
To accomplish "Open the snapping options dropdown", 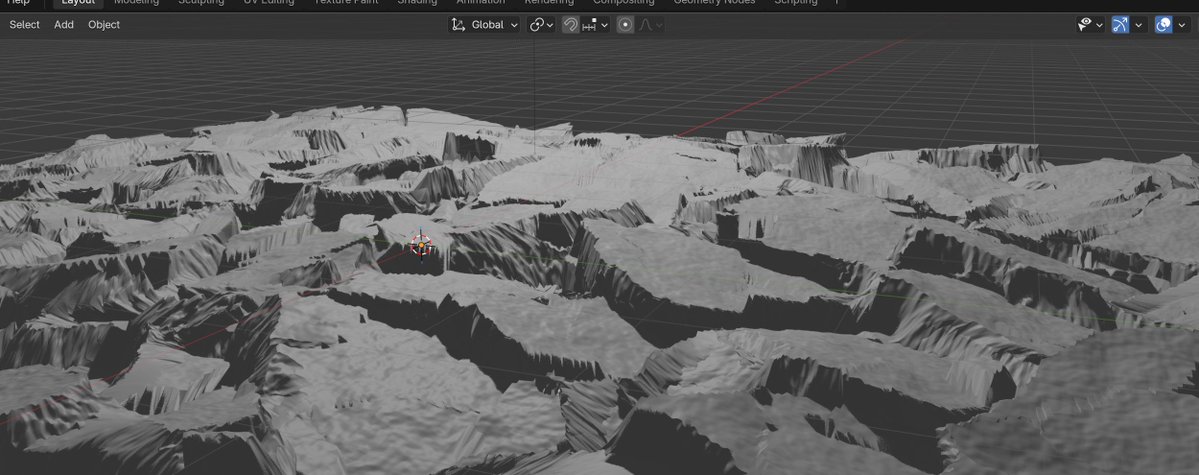I will (595, 24).
